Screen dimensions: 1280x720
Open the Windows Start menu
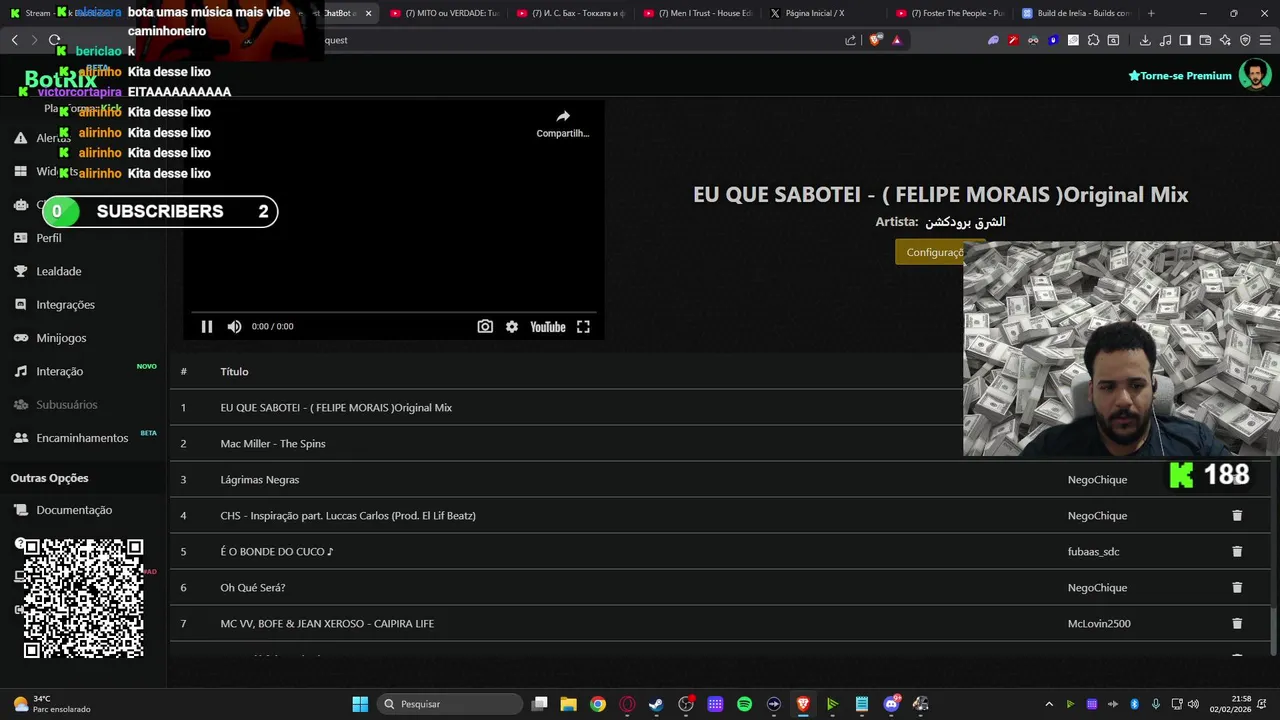click(360, 704)
